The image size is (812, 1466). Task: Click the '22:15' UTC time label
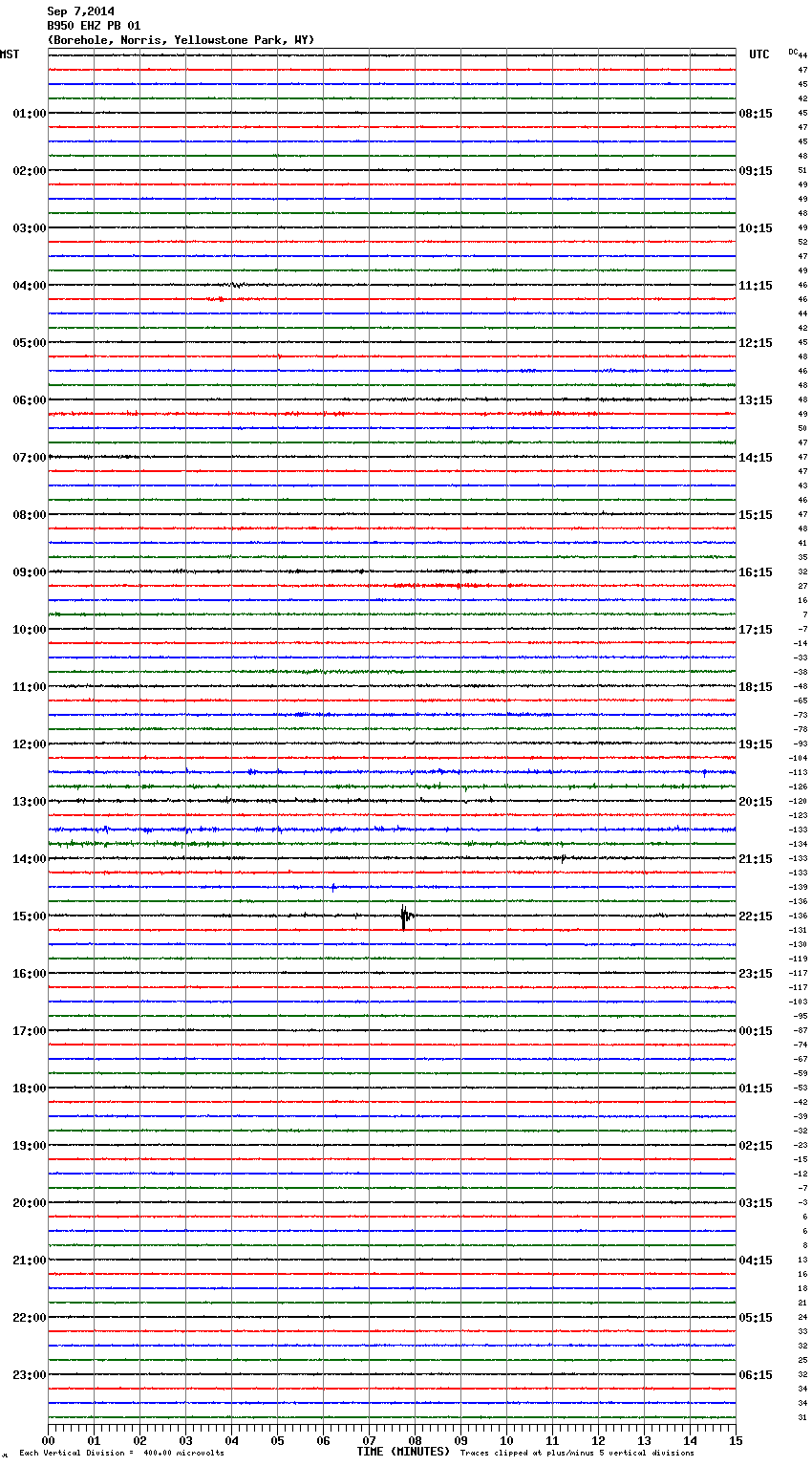[x=756, y=916]
